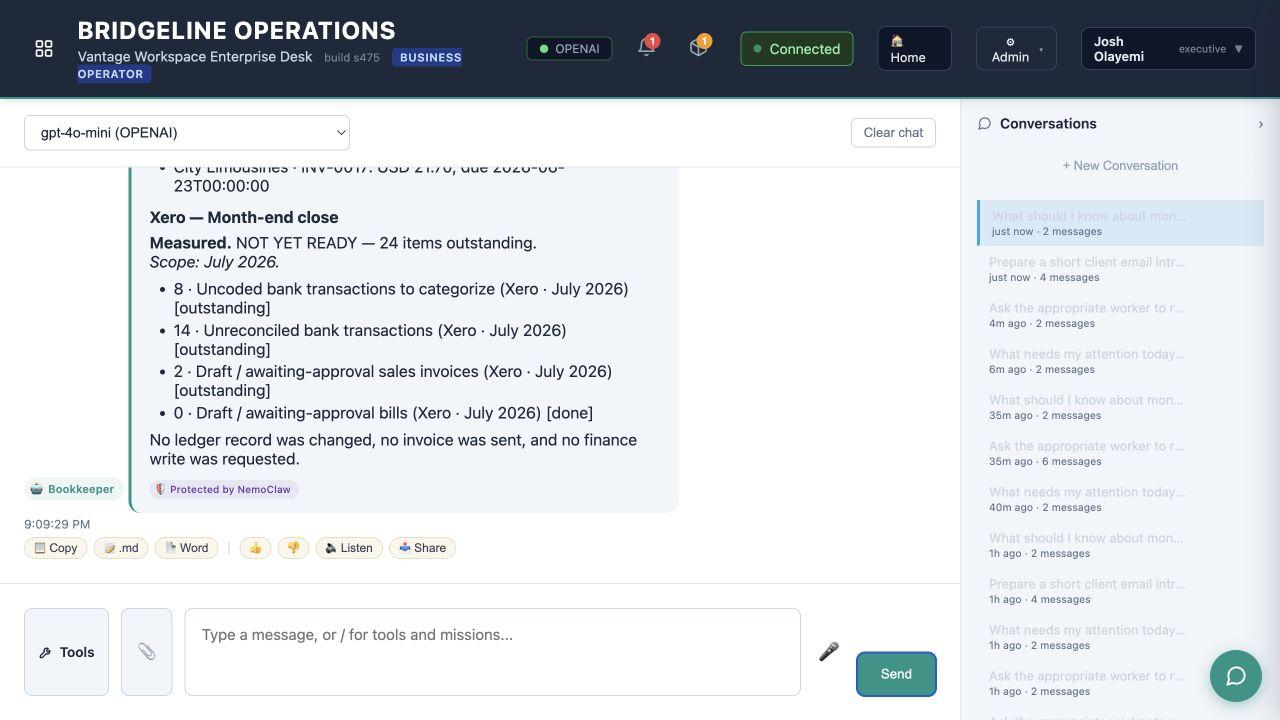Viewport: 1280px width, 720px height.
Task: Open 'What should I know' 35m ago conversation
Action: 1121,407
